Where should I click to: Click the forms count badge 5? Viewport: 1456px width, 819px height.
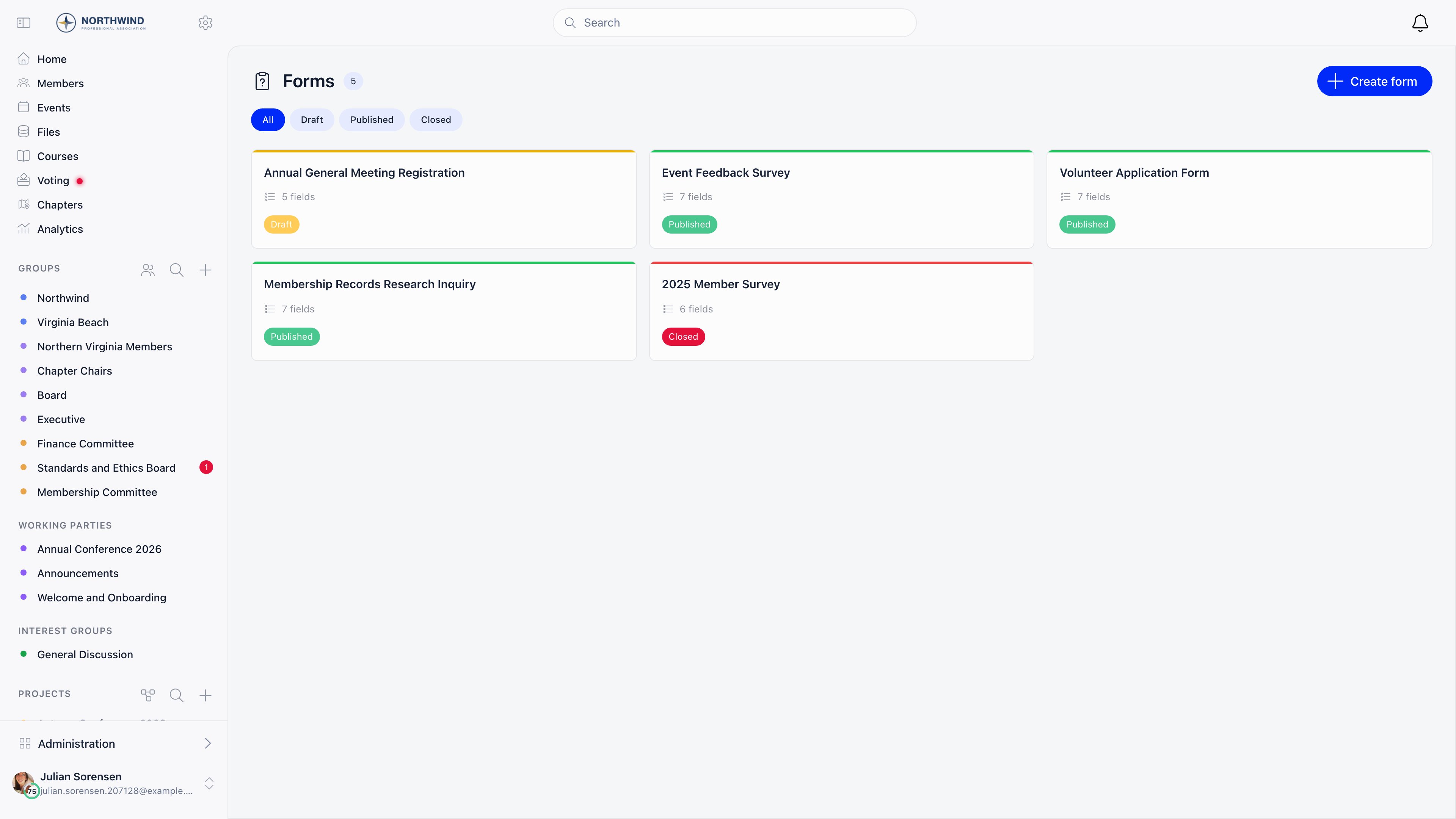click(x=353, y=82)
